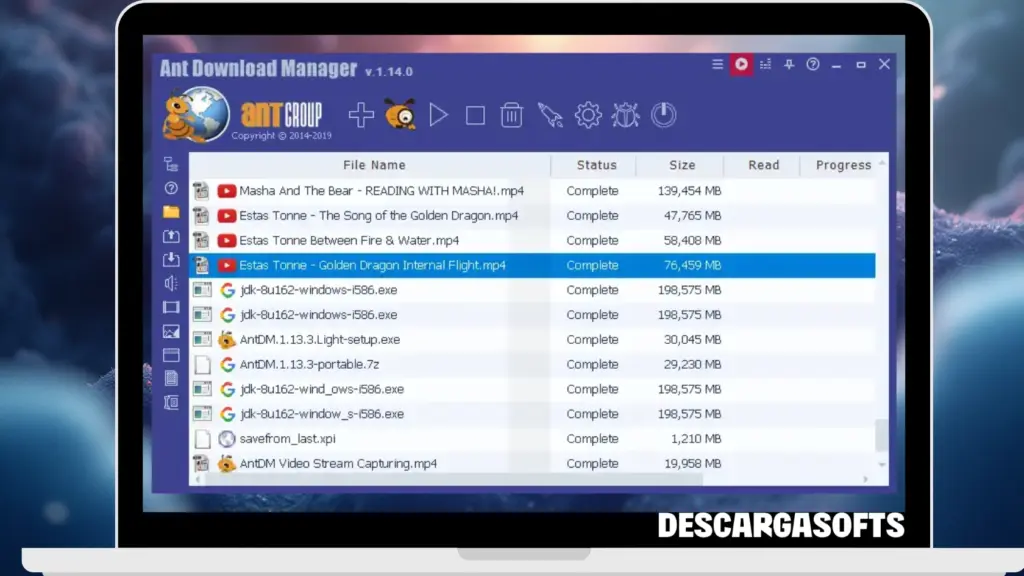This screenshot has width=1024, height=576.
Task: Click the shutdown/power toolbar icon
Action: coord(664,115)
